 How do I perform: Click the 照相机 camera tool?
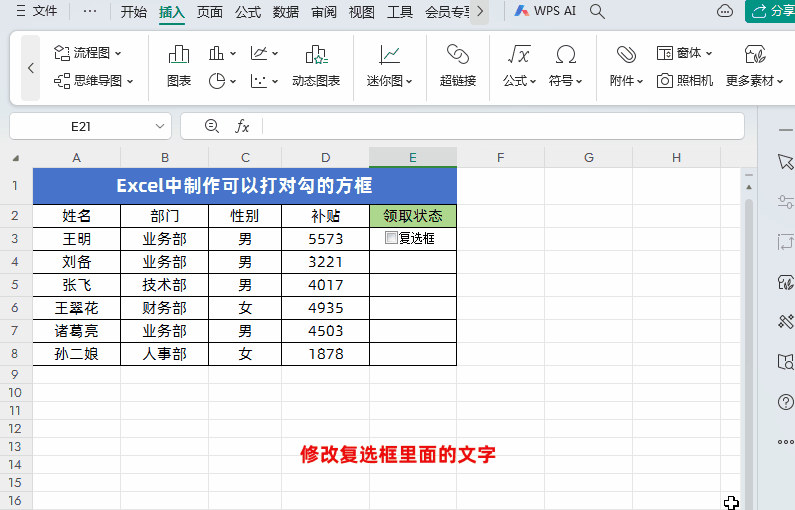tap(684, 81)
